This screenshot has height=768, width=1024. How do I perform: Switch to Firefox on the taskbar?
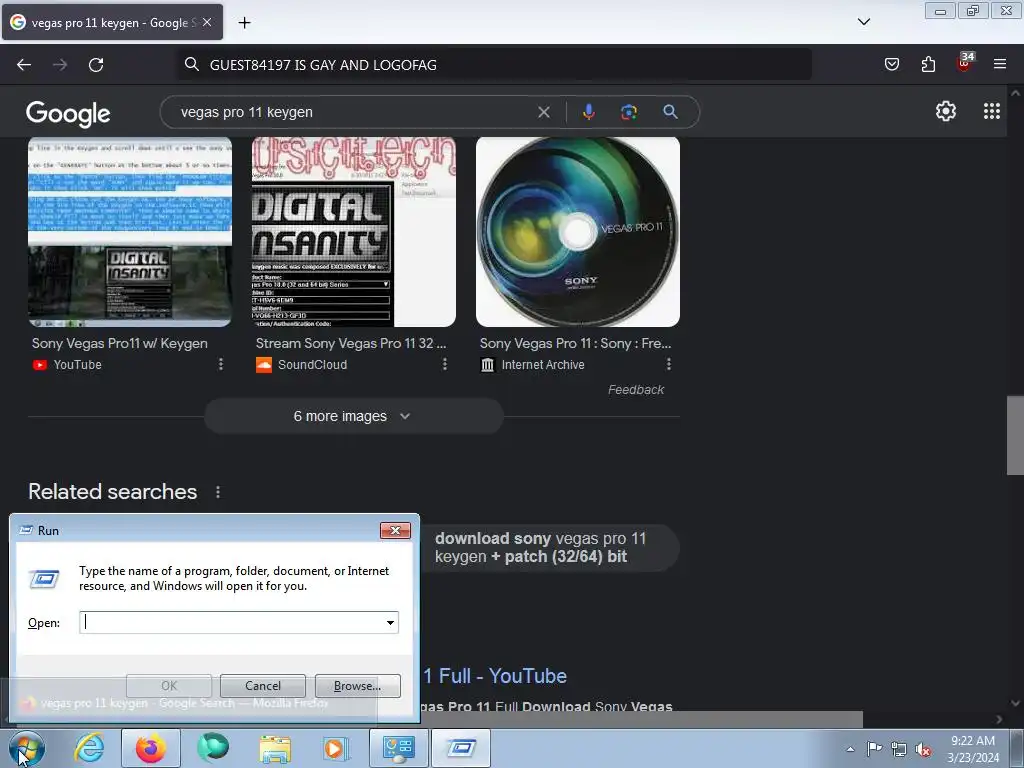tap(151, 748)
